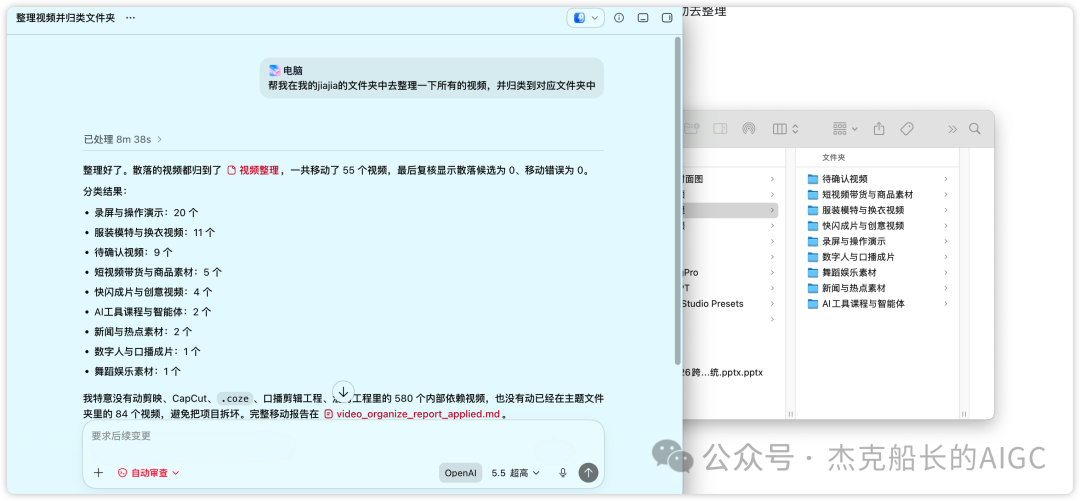Expand chevron of 录屏与操作演示 folder row
This screenshot has height=501, width=1080.
[946, 242]
